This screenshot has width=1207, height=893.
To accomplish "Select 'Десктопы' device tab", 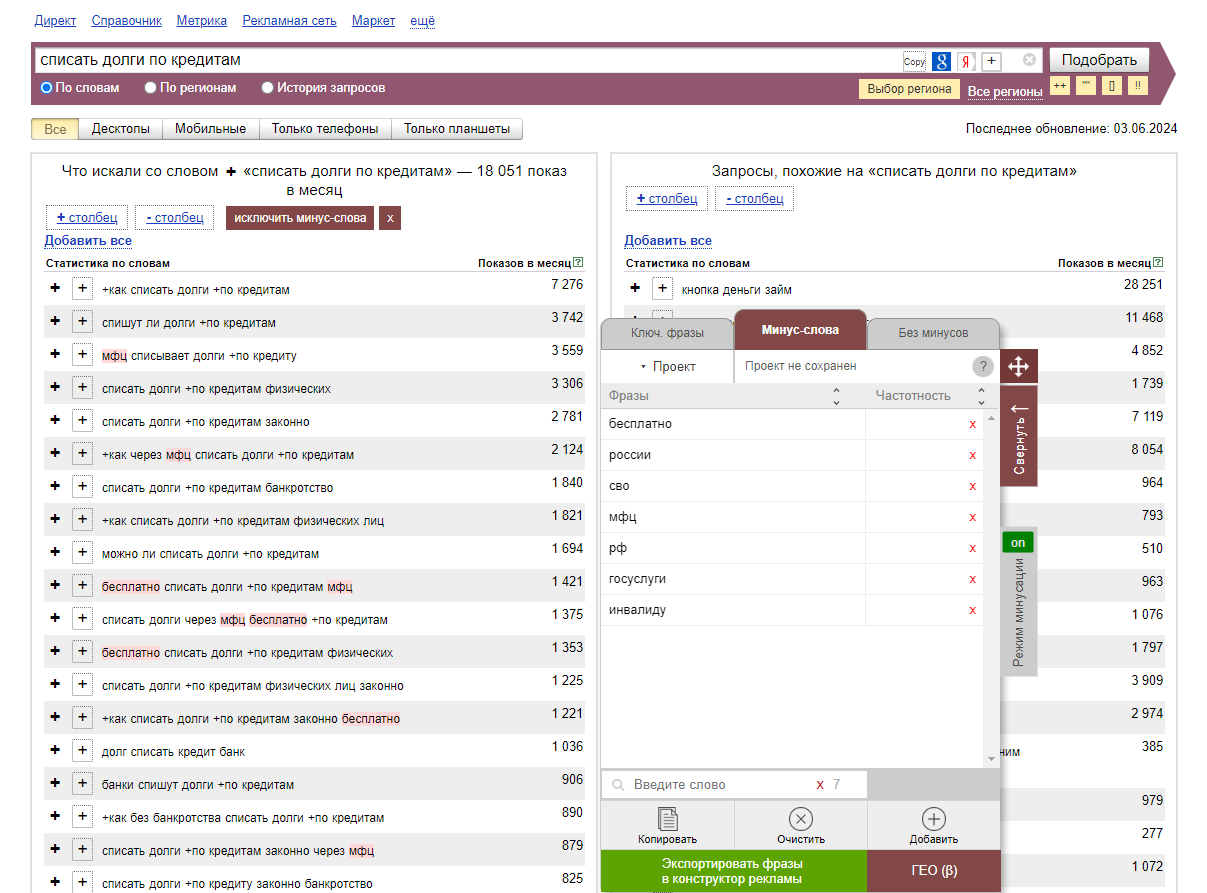I will click(x=121, y=129).
